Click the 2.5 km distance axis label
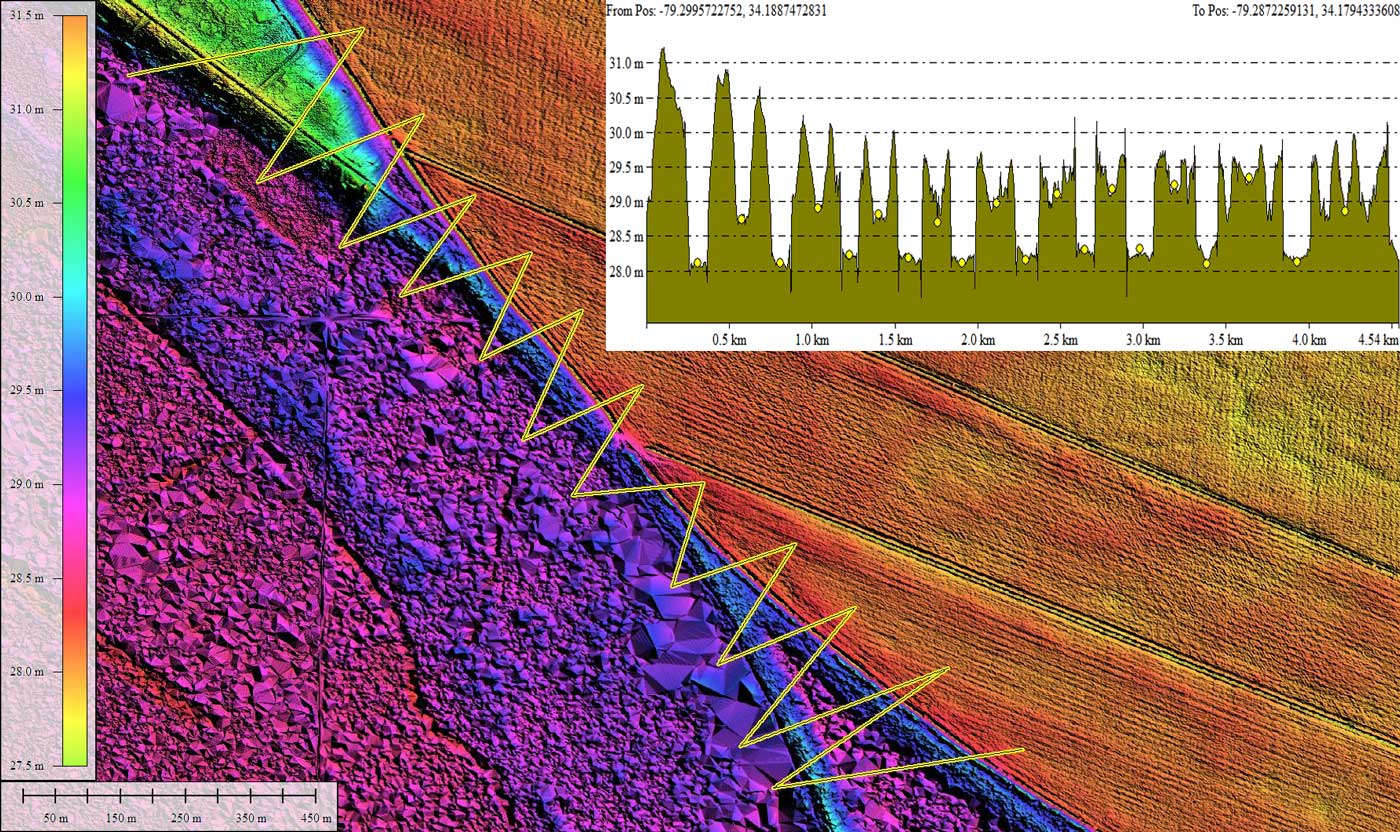This screenshot has width=1400, height=832. point(1059,340)
